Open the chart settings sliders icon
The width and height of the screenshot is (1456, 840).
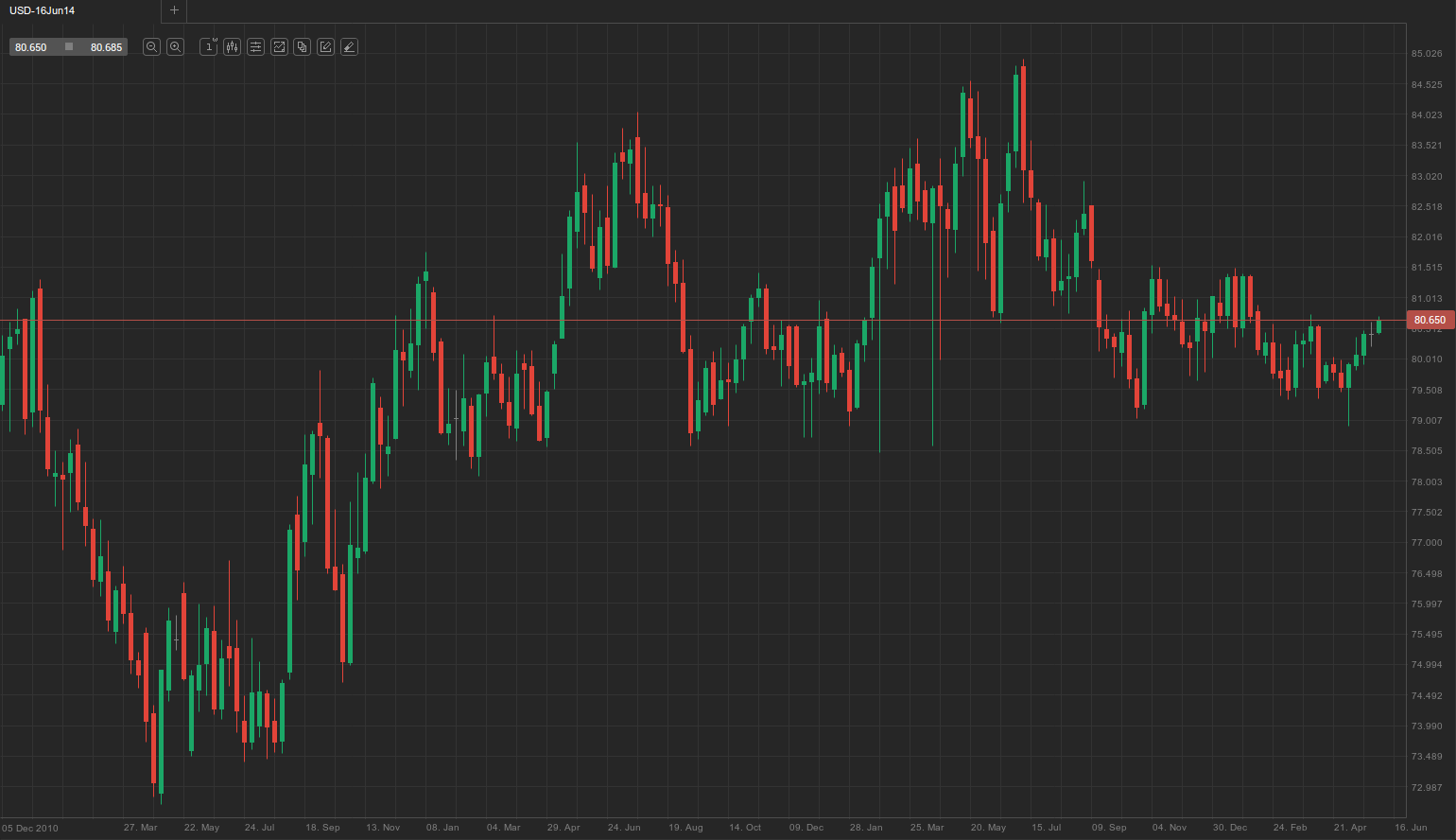(255, 47)
